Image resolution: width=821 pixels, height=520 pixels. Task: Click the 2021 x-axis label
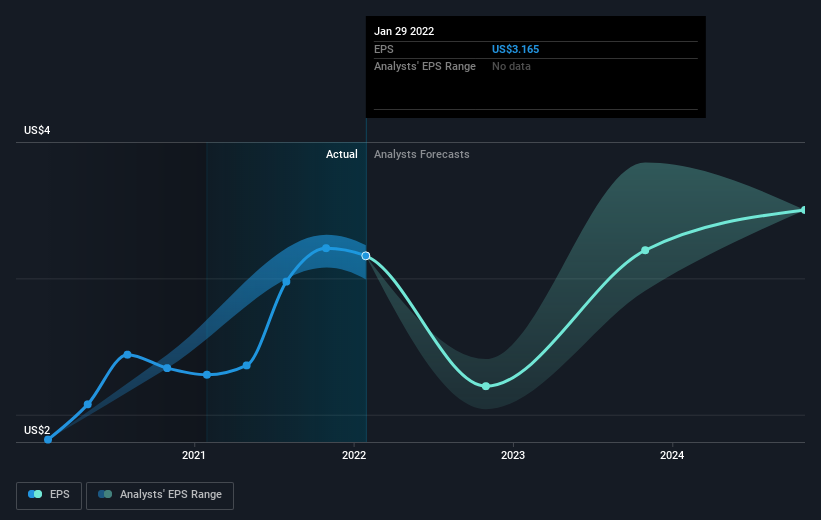coord(194,455)
